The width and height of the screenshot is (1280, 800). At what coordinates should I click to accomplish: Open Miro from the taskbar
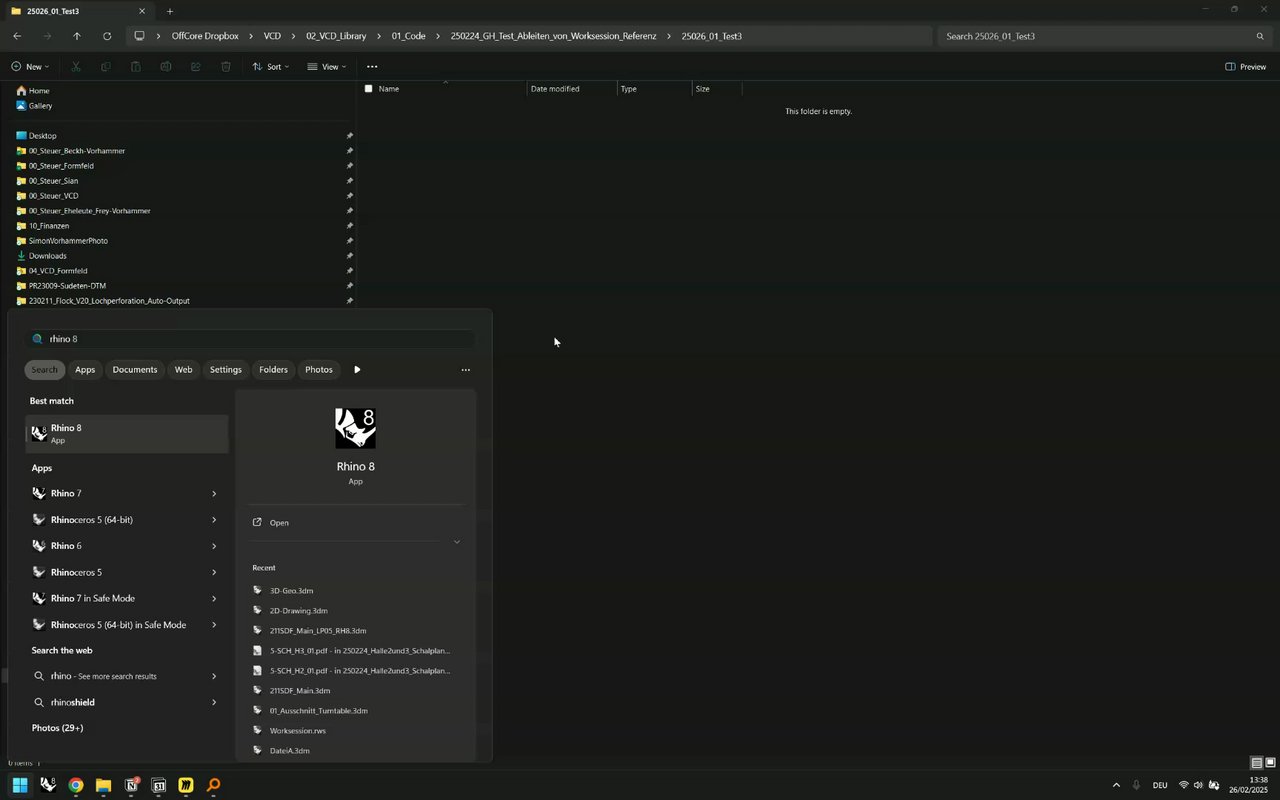[186, 785]
